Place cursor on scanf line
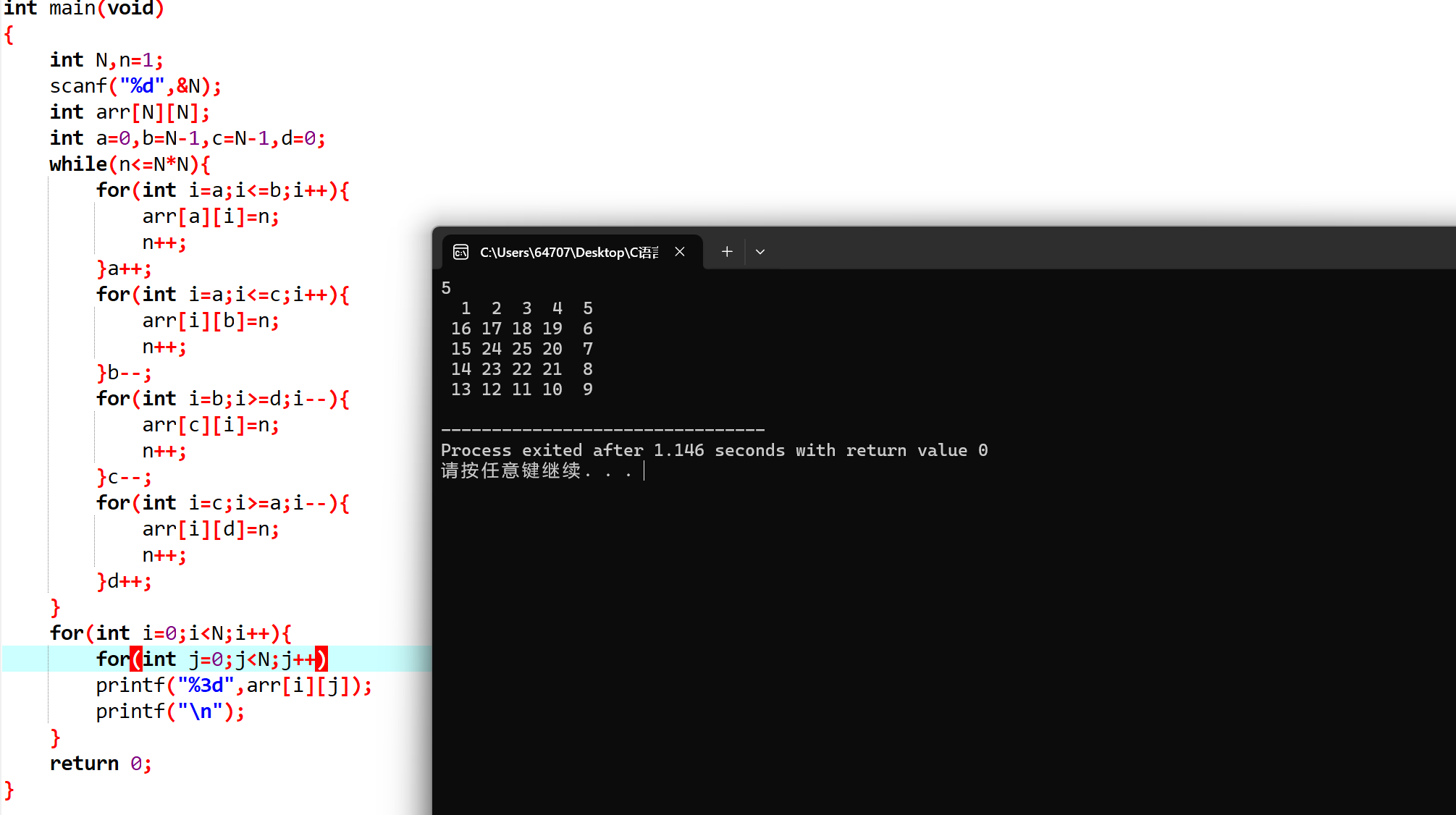This screenshot has width=1456, height=815. coord(135,86)
